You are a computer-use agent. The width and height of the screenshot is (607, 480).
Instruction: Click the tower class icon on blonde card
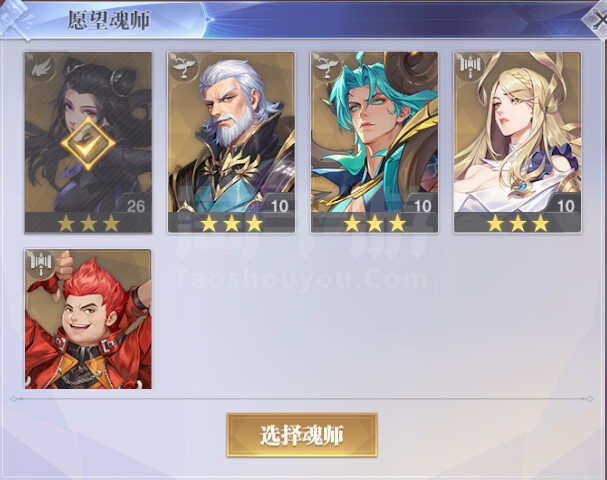click(x=470, y=67)
